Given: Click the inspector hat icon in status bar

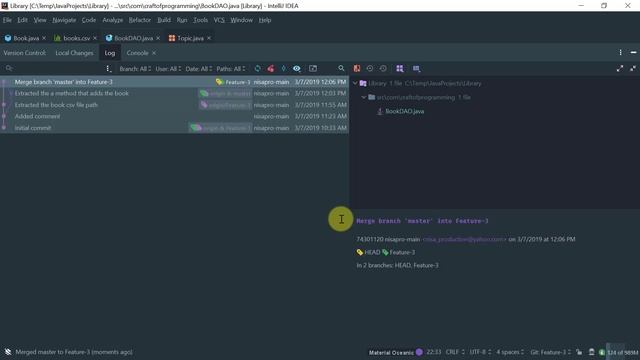Looking at the screenshot, I should click(591, 352).
